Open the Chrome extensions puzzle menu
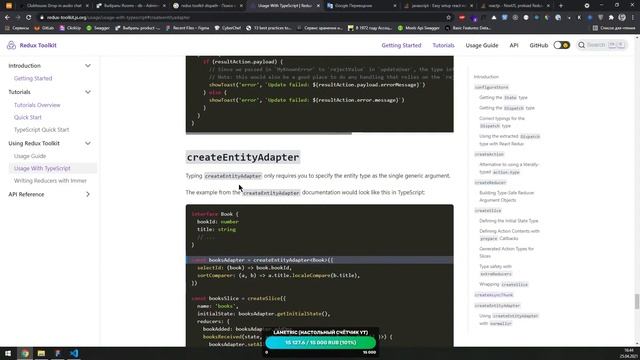The image size is (640, 360). click(x=611, y=18)
